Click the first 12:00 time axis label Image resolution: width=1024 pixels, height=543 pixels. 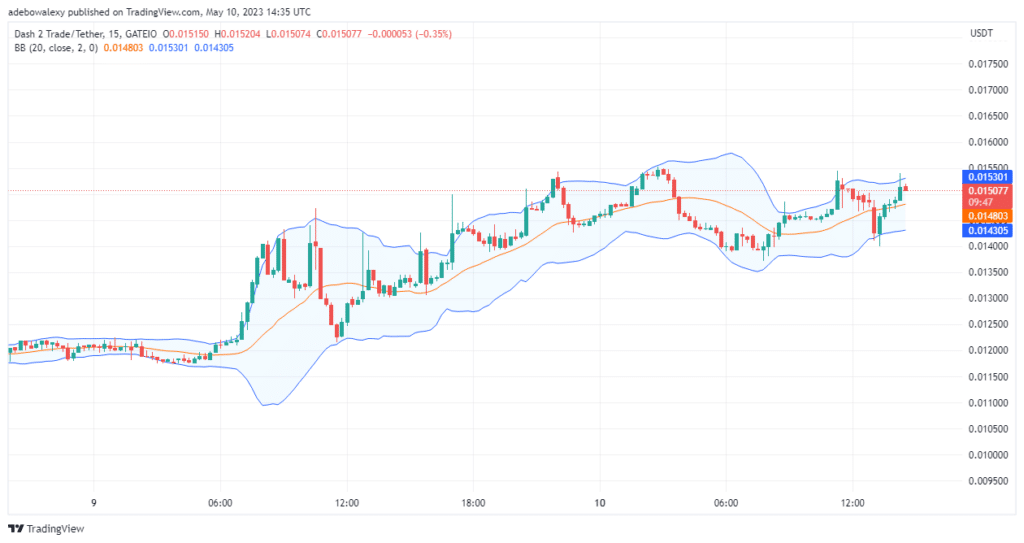[347, 503]
